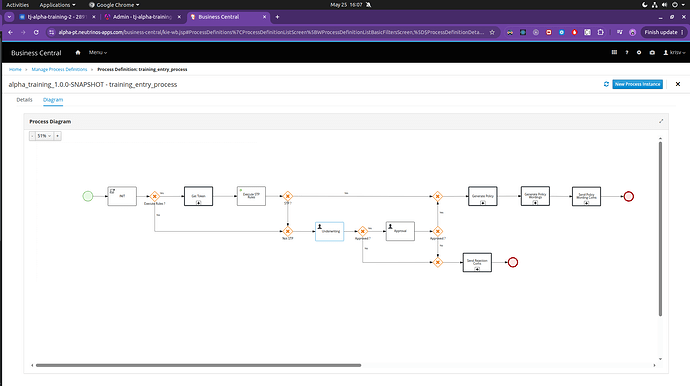The image size is (690, 386).
Task: Click the green start event circle
Action: [88, 196]
